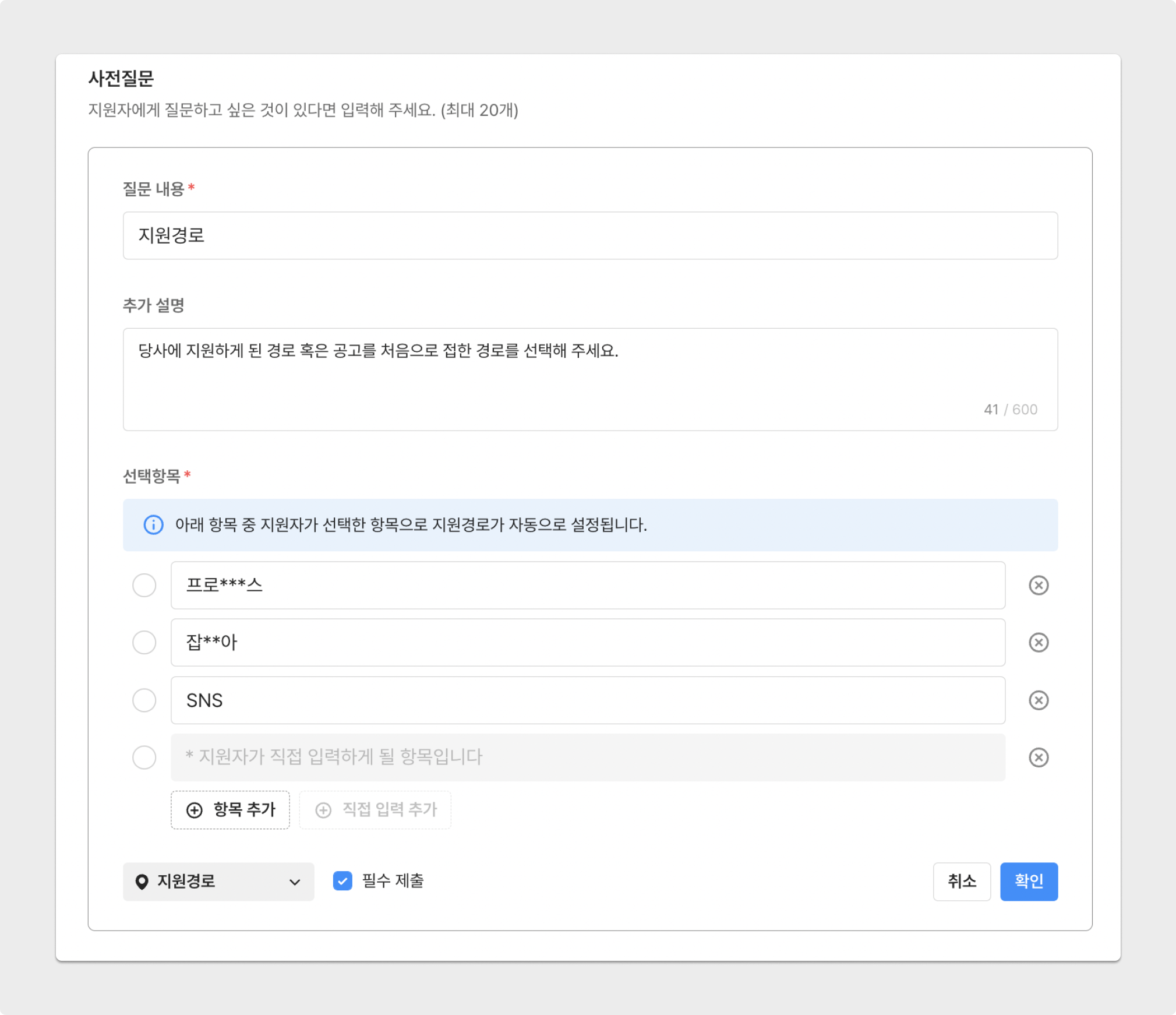Click the chevron arrow of 지원경로 dropdown
The width and height of the screenshot is (1176, 1015).
295,882
